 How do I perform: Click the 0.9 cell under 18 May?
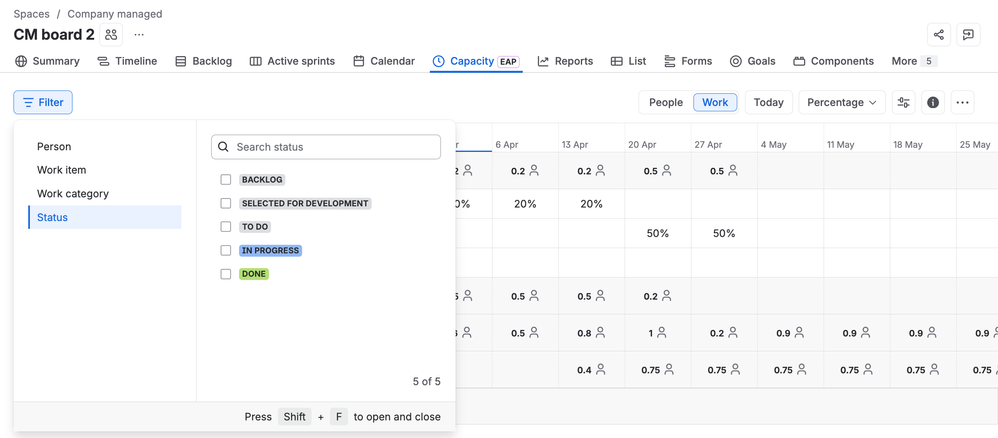[x=922, y=332]
